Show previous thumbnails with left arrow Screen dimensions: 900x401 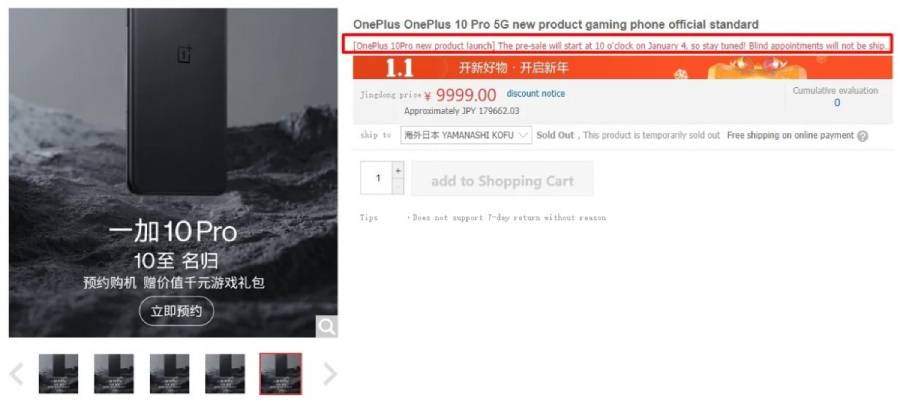(x=16, y=374)
